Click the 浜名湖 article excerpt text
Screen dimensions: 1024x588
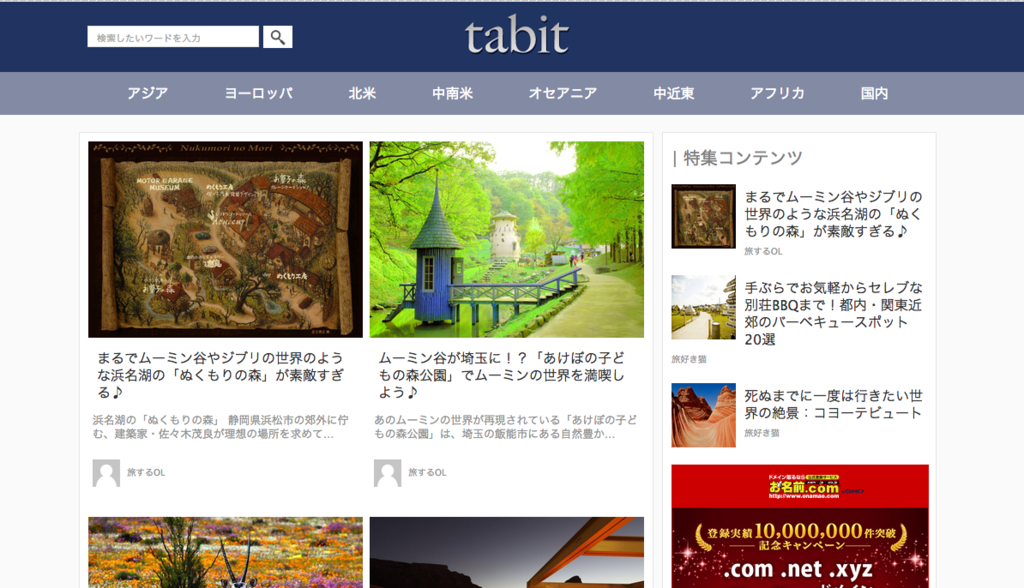221,427
